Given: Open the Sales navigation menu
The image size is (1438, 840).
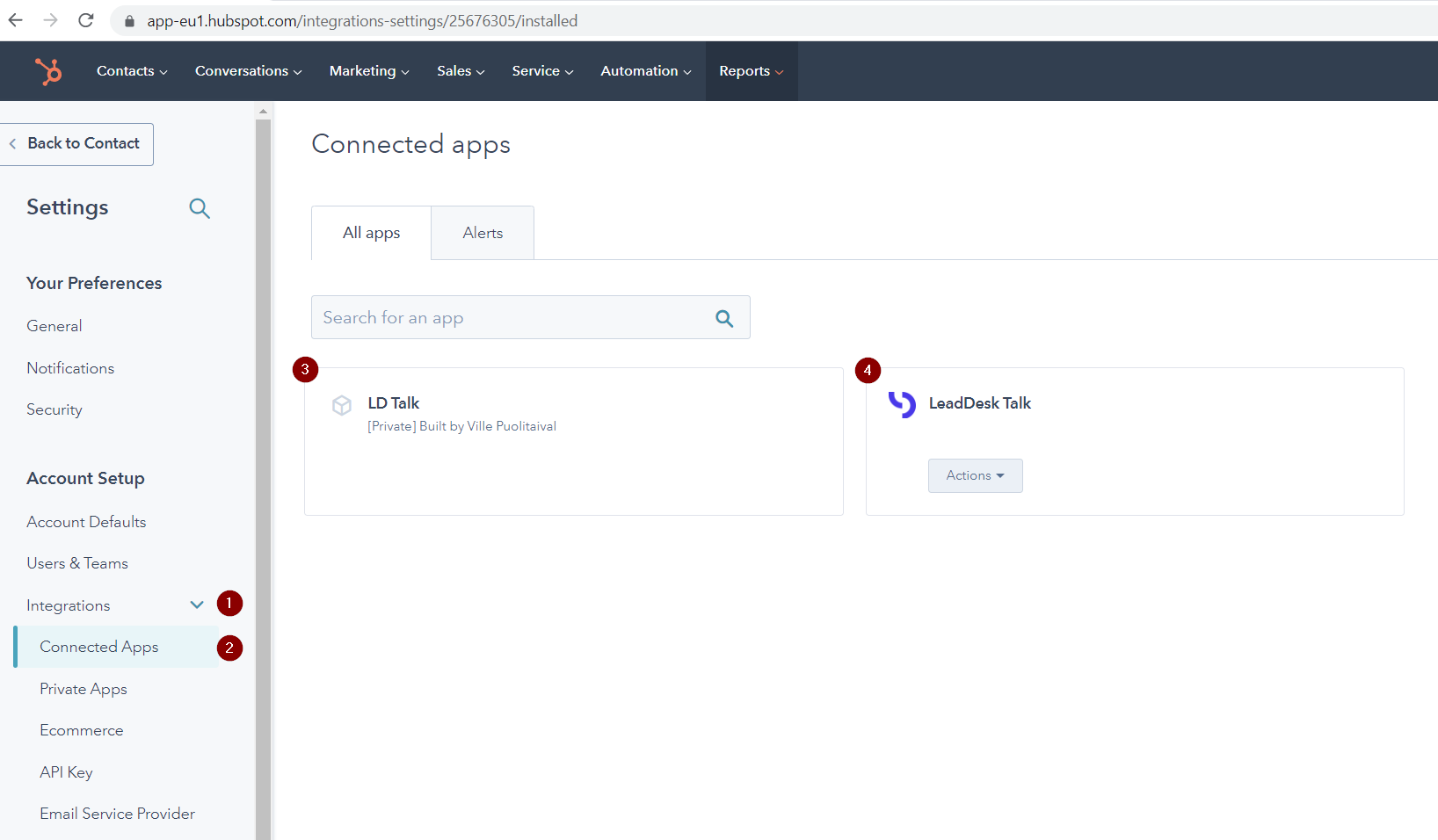Looking at the screenshot, I should (461, 71).
